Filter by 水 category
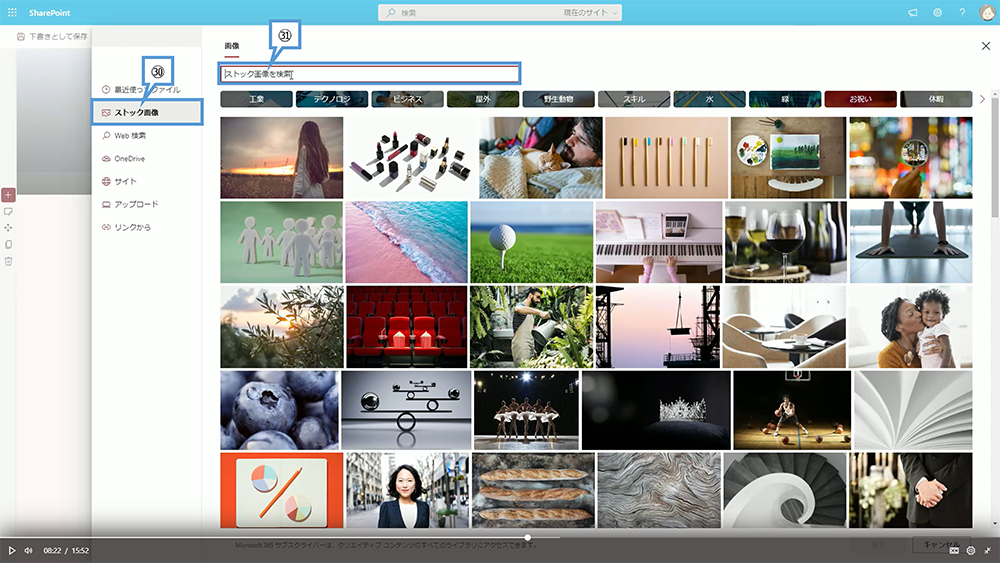 tap(709, 99)
